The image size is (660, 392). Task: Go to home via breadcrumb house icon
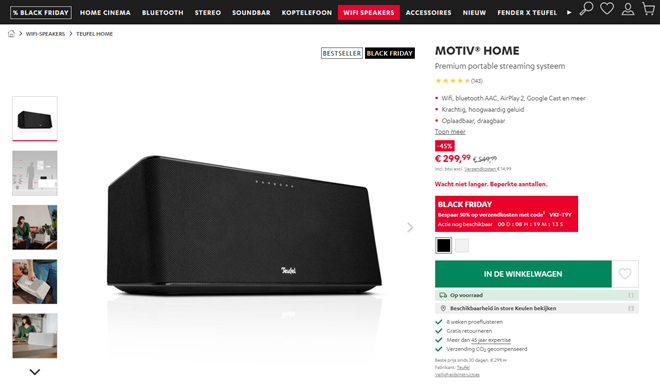[11, 34]
